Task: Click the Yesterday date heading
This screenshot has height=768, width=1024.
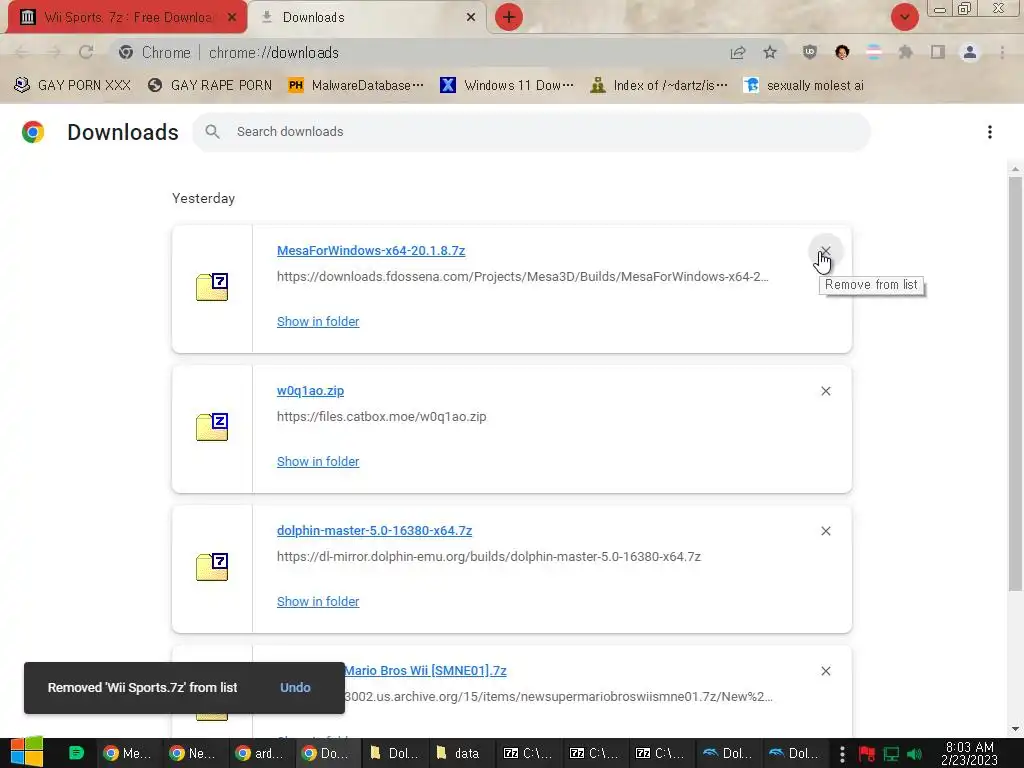Action: tap(203, 199)
